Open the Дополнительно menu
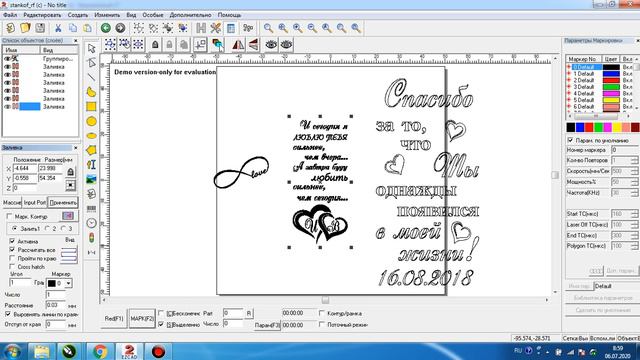 click(x=190, y=15)
